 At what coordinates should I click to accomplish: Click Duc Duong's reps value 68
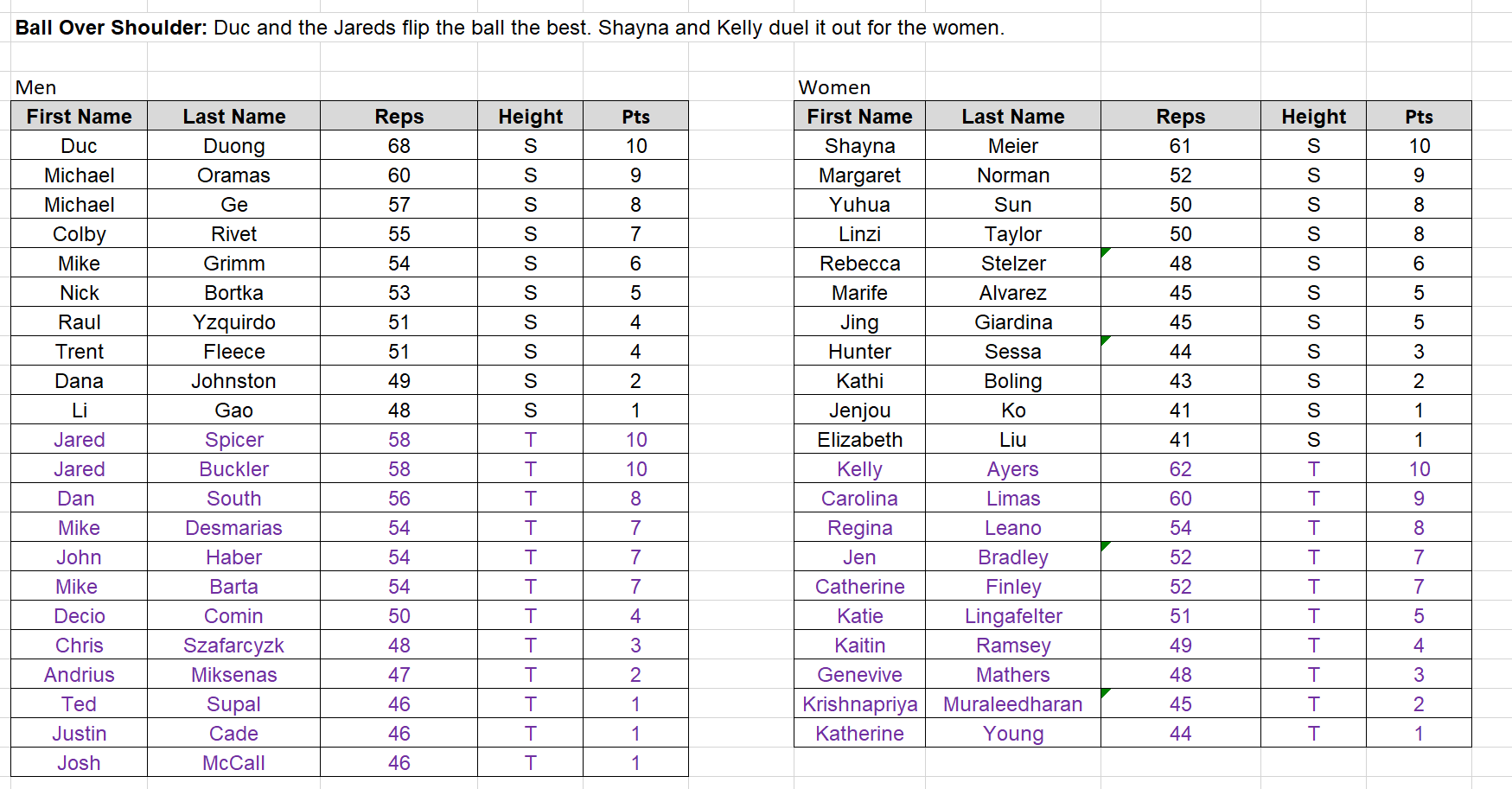click(399, 145)
